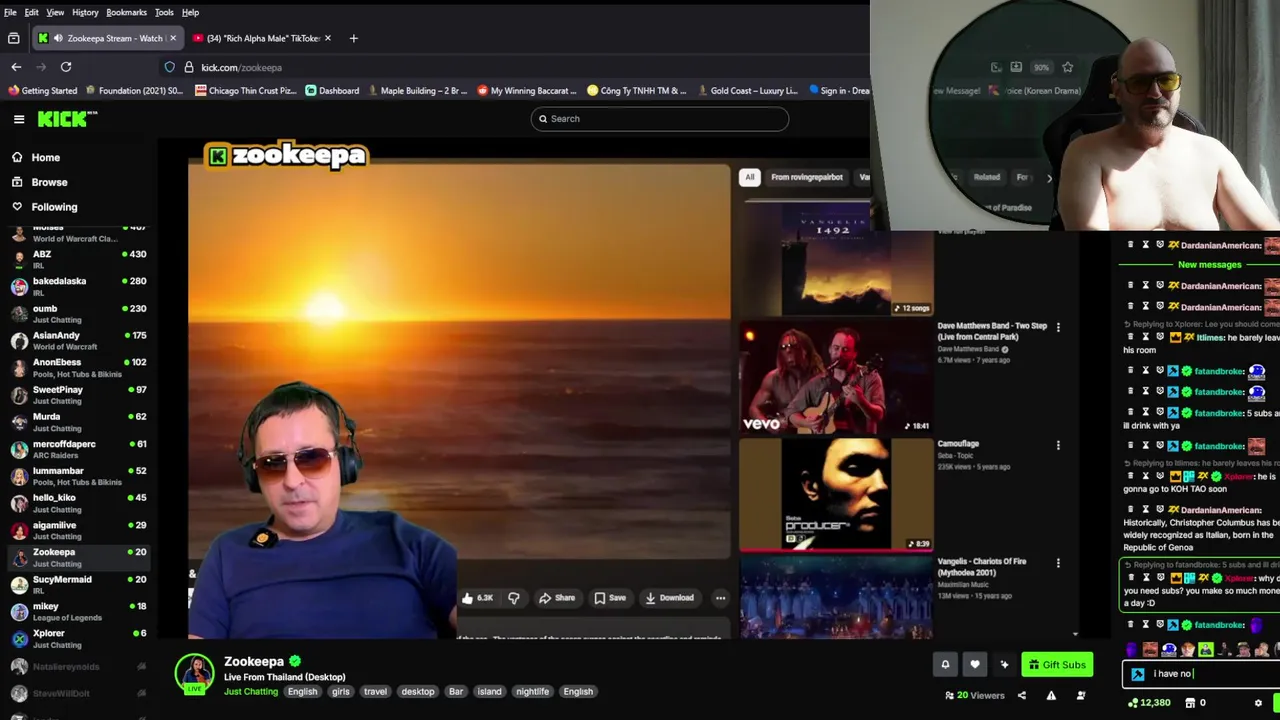Click the Save button under the video
This screenshot has width=1280, height=720.
click(610, 598)
